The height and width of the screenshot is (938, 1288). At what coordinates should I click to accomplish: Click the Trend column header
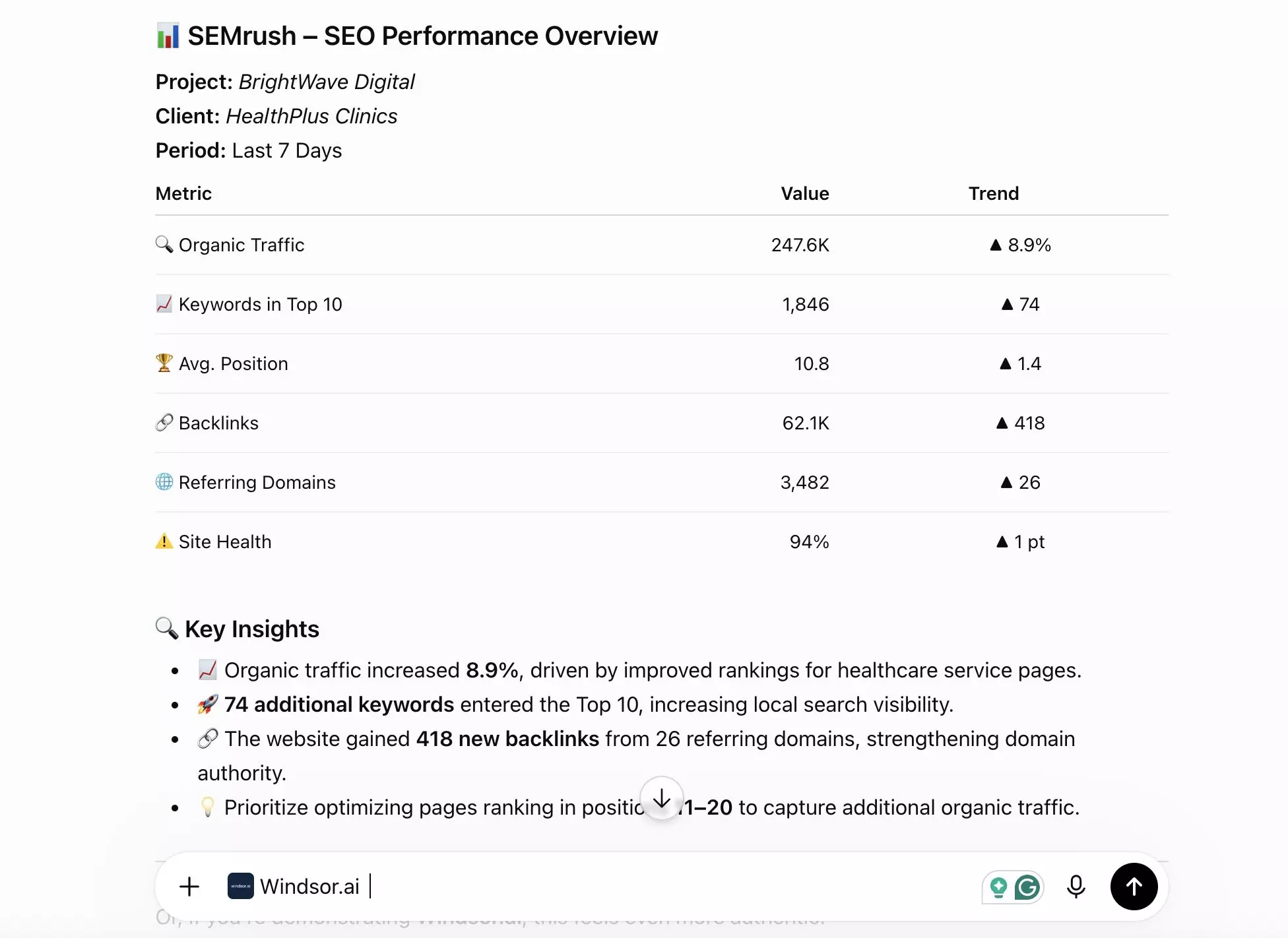click(x=994, y=193)
